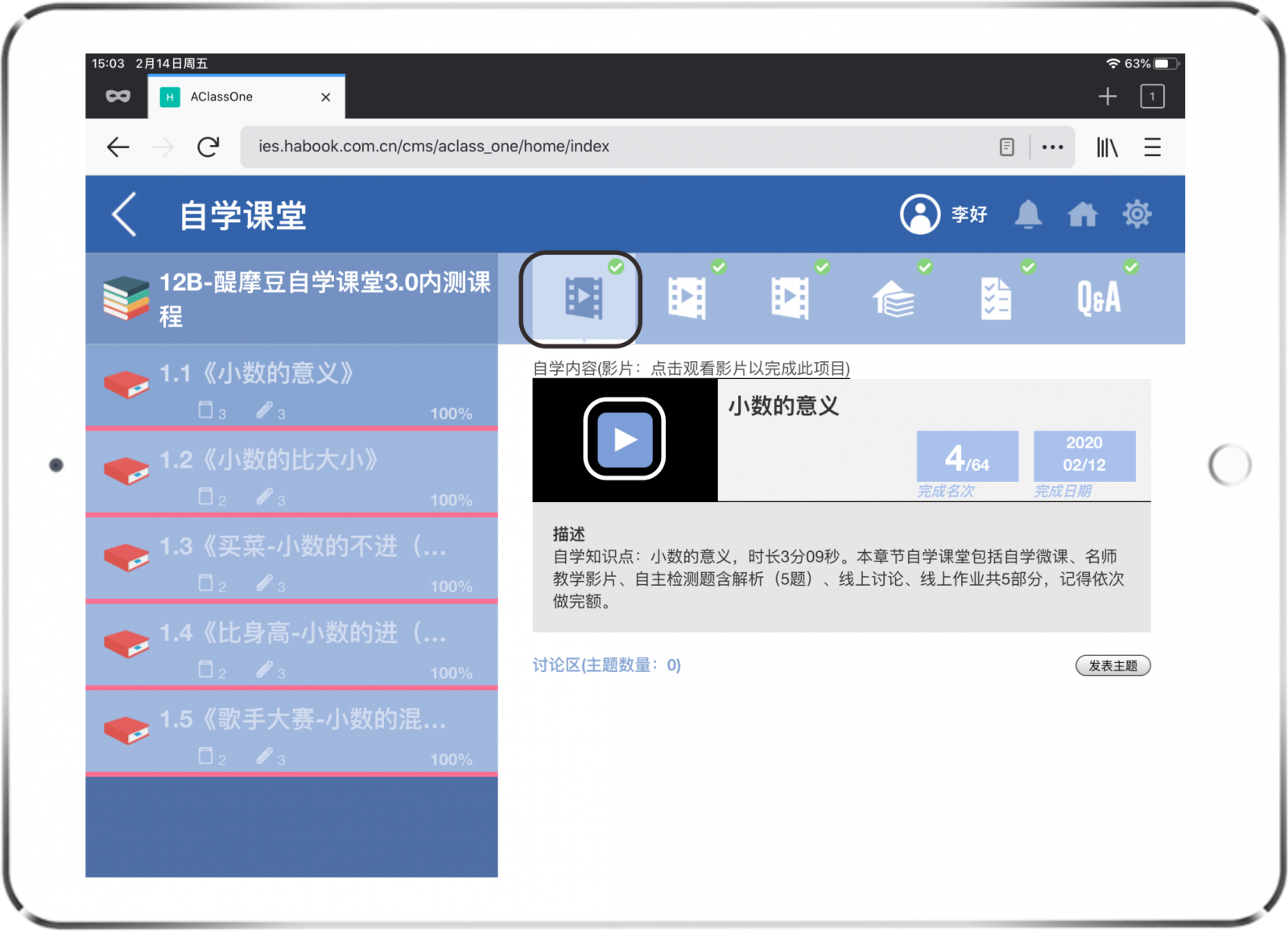Image resolution: width=1288 pixels, height=931 pixels.
Task: Open browser three-dot page actions menu
Action: tap(1052, 147)
